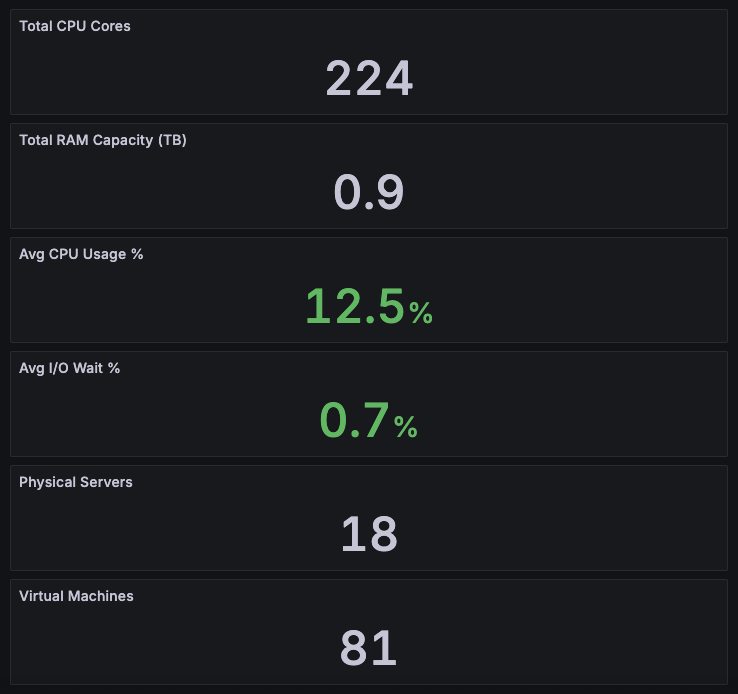738x694 pixels.
Task: Click the Avg I/O Wait % panel title
Action: [69, 368]
